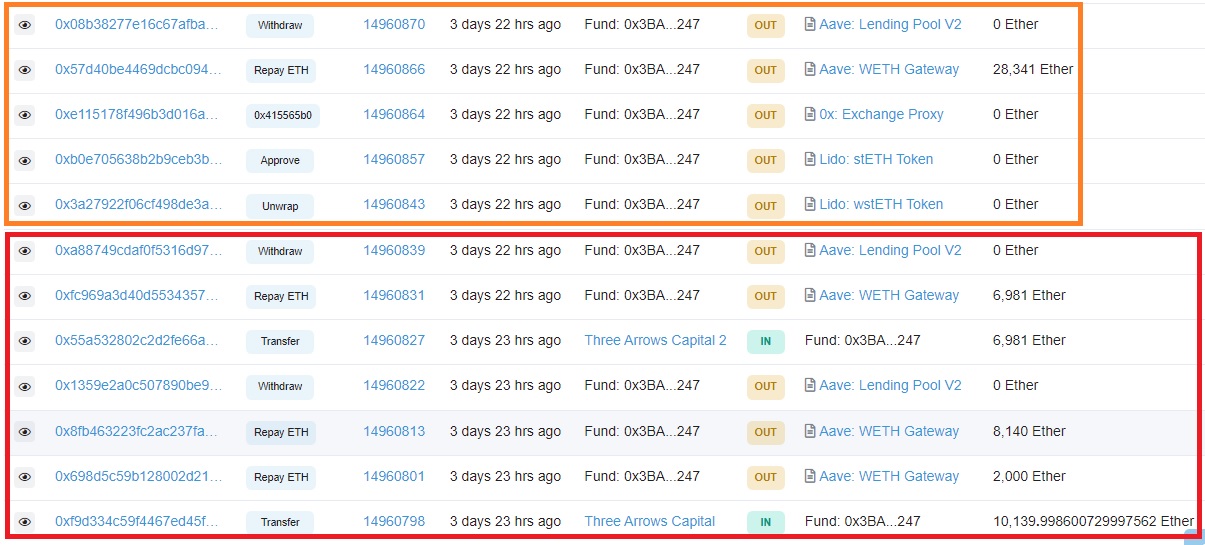Image resolution: width=1205 pixels, height=545 pixels.
Task: Open quick view eye for 0xb0e705638b2b9ceb3b
Action: coord(25,160)
